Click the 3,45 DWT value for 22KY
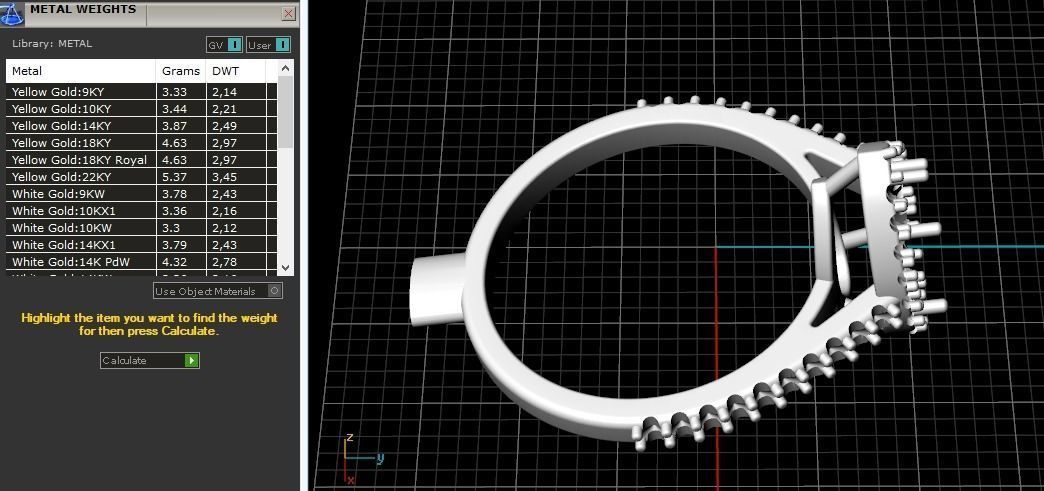 [x=224, y=177]
